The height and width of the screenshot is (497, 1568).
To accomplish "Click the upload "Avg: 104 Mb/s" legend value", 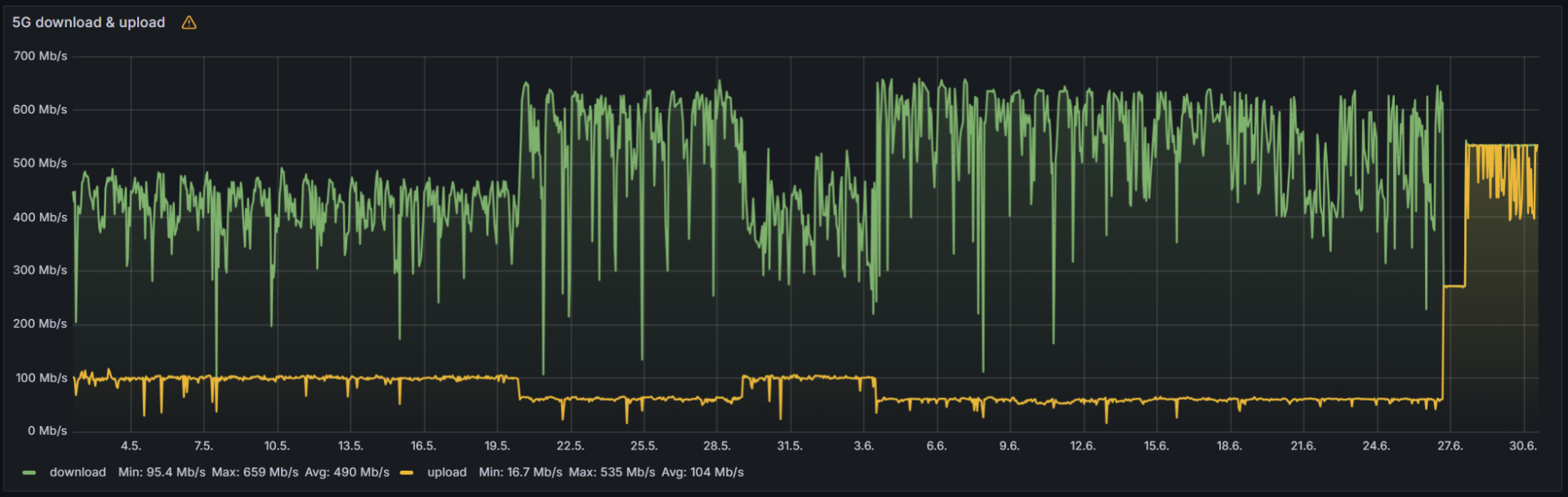I will pos(702,472).
